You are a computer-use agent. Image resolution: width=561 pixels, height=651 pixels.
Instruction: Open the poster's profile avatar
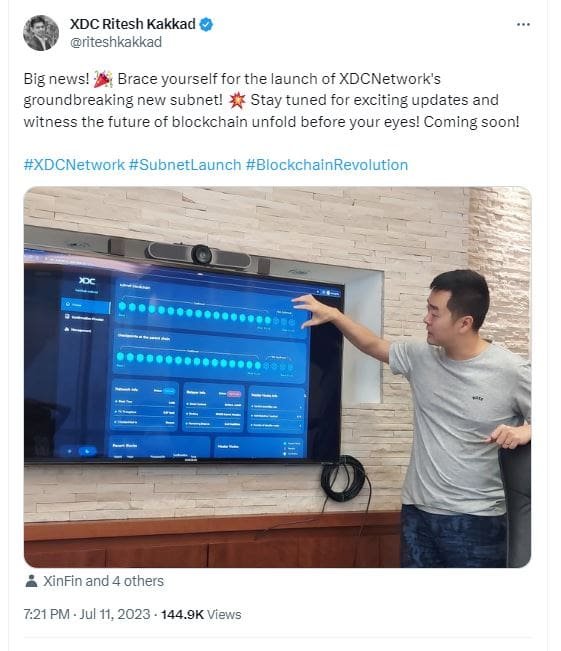[41, 33]
